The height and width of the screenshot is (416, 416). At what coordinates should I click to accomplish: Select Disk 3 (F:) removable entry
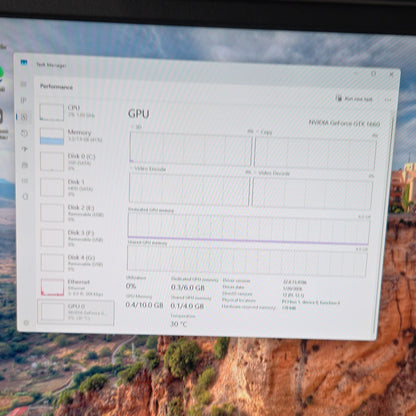point(76,238)
